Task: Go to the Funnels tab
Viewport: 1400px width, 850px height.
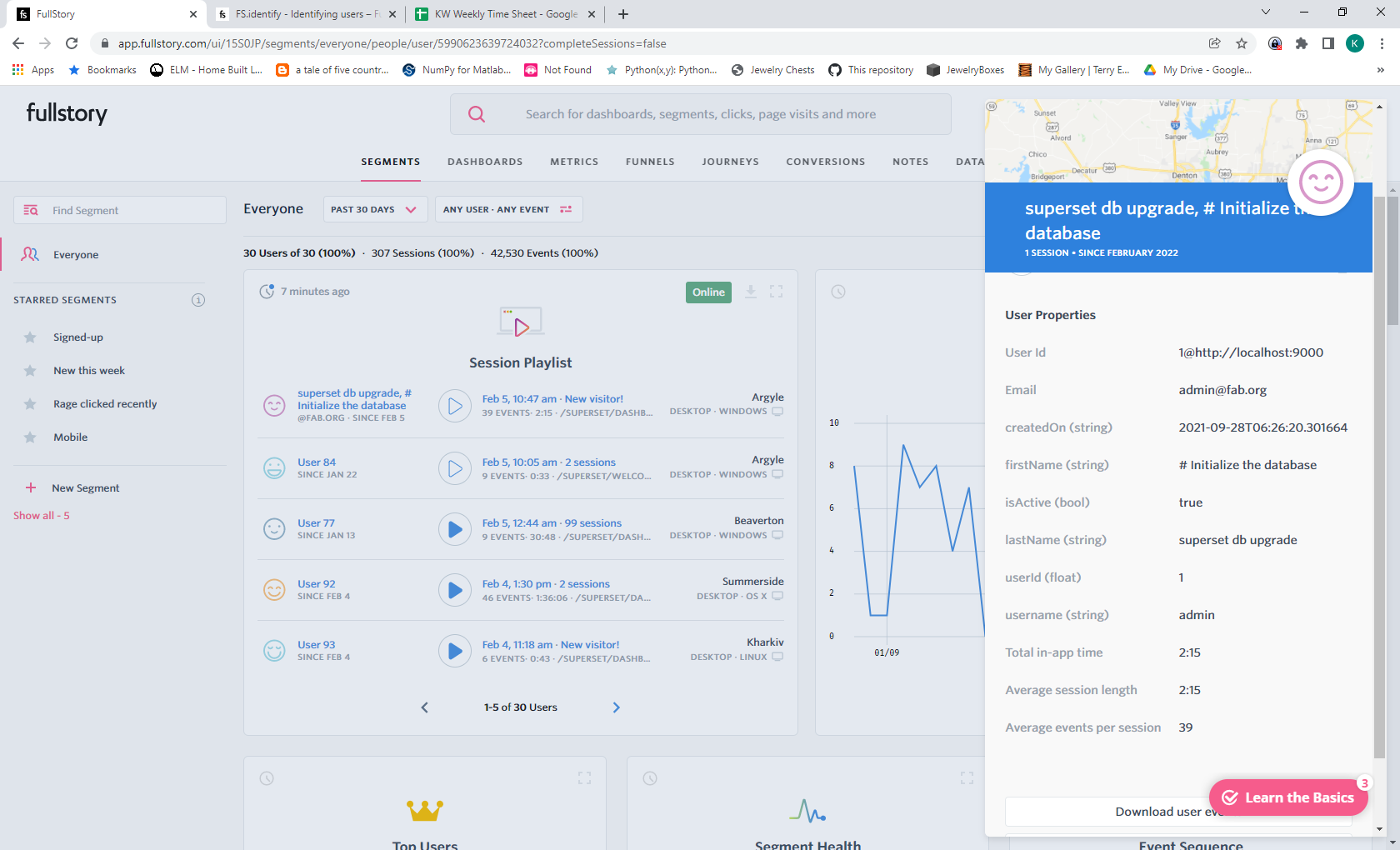Action: click(650, 162)
